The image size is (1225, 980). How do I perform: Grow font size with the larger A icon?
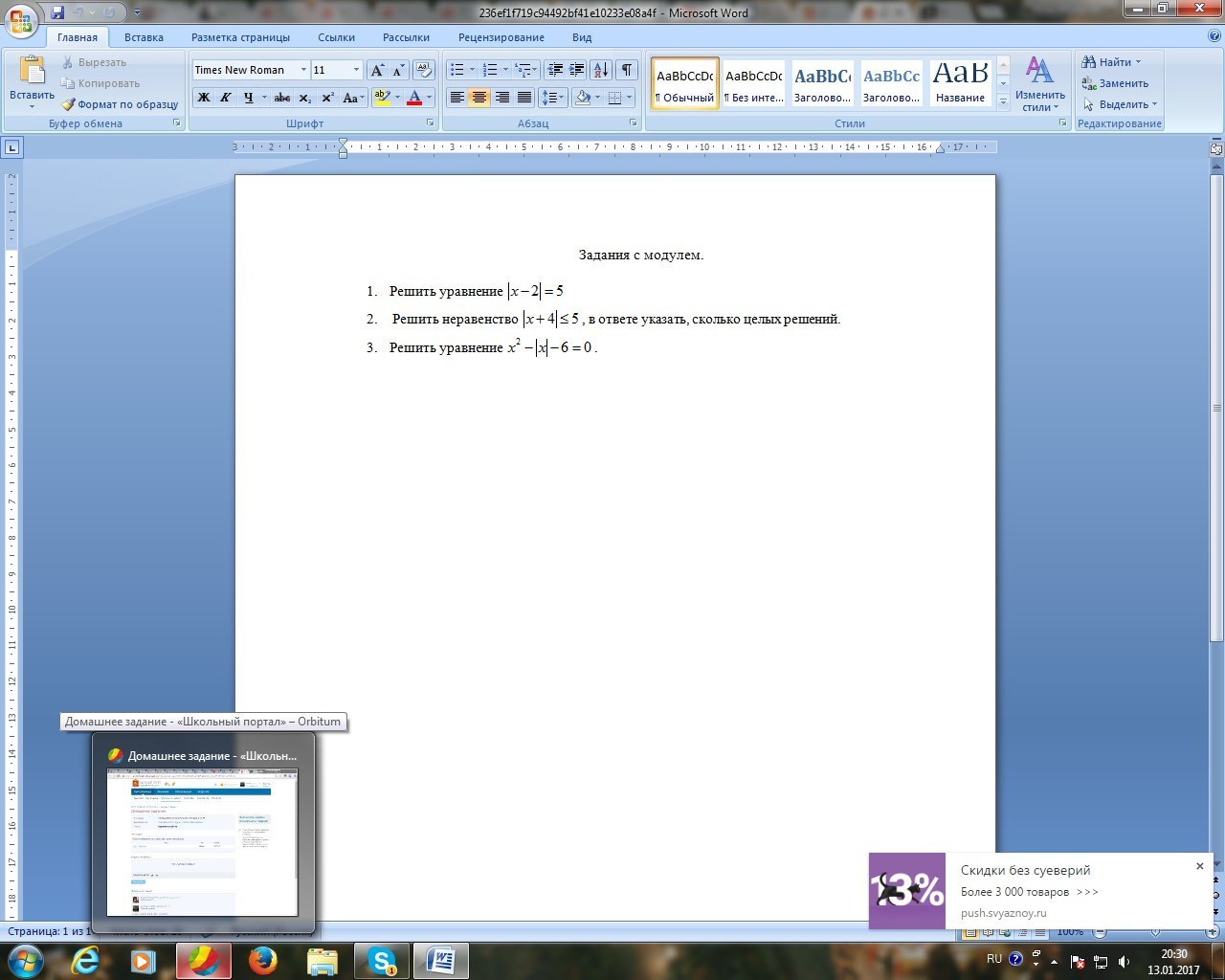pos(378,70)
